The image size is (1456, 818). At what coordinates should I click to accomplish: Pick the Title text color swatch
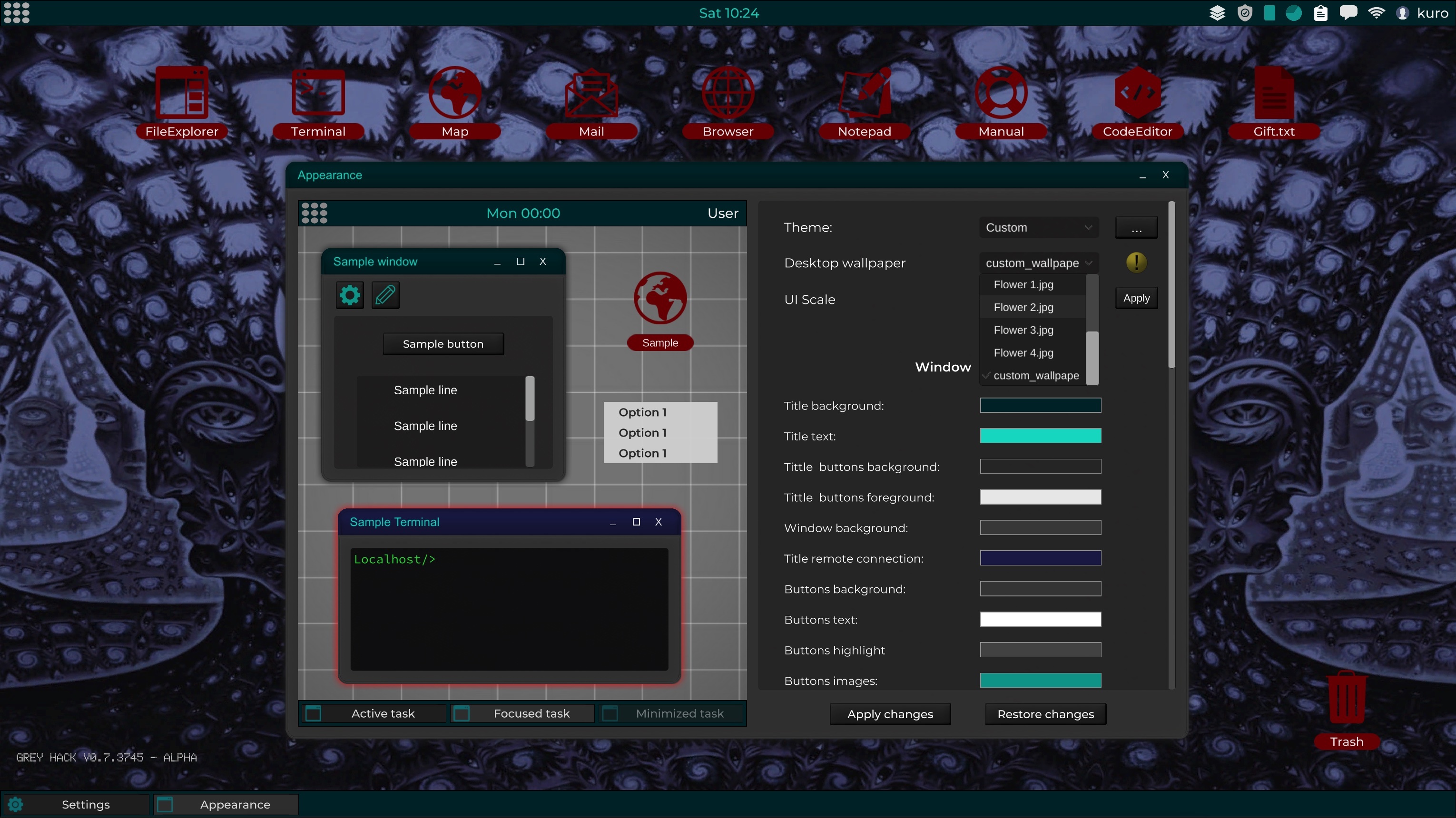point(1041,436)
